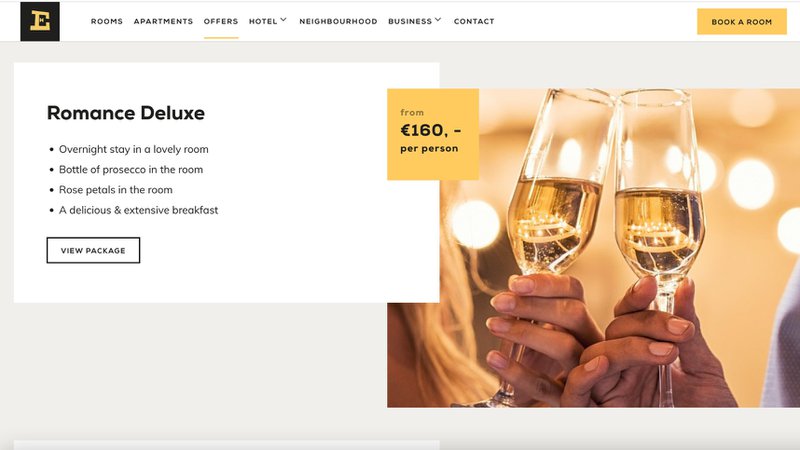Expand the Business dropdown chevron
Screen dimensions: 800x450
click(438, 20)
